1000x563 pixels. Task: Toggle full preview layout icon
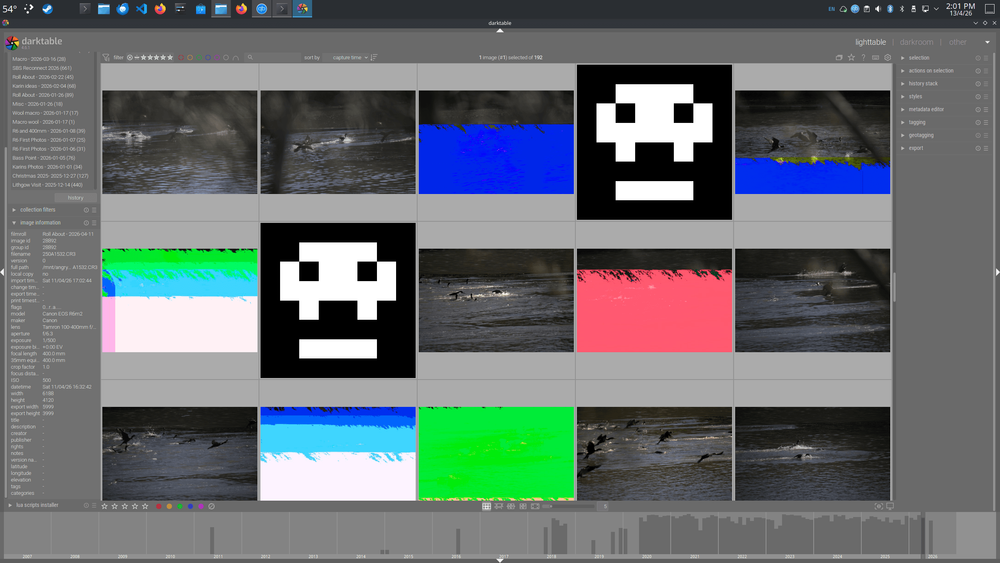pyautogui.click(x=535, y=506)
